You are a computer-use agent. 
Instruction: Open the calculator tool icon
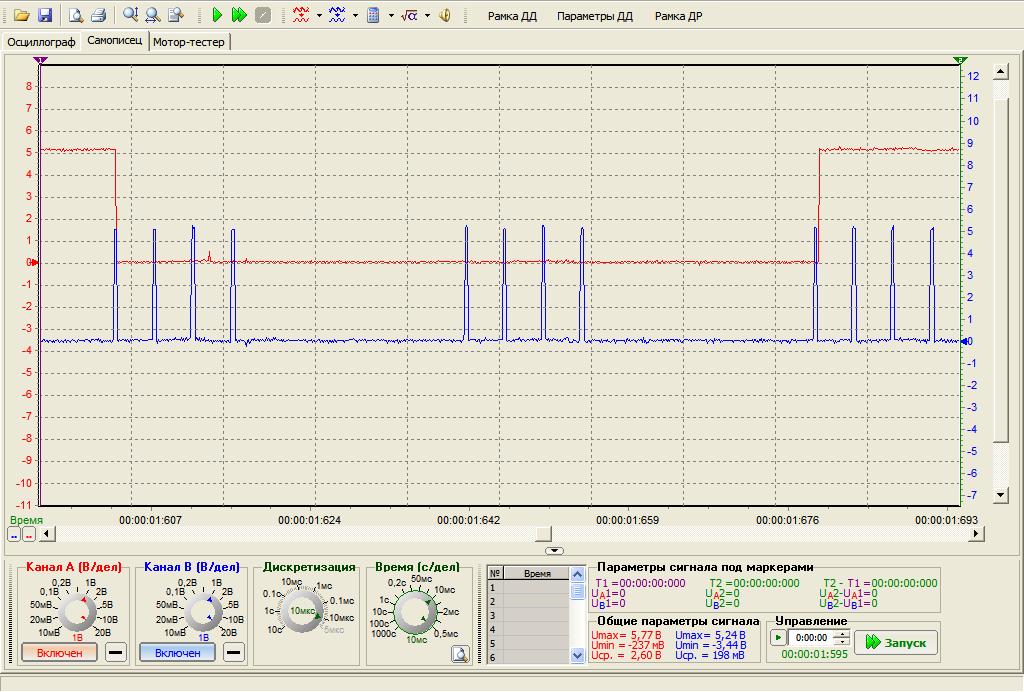[x=374, y=15]
